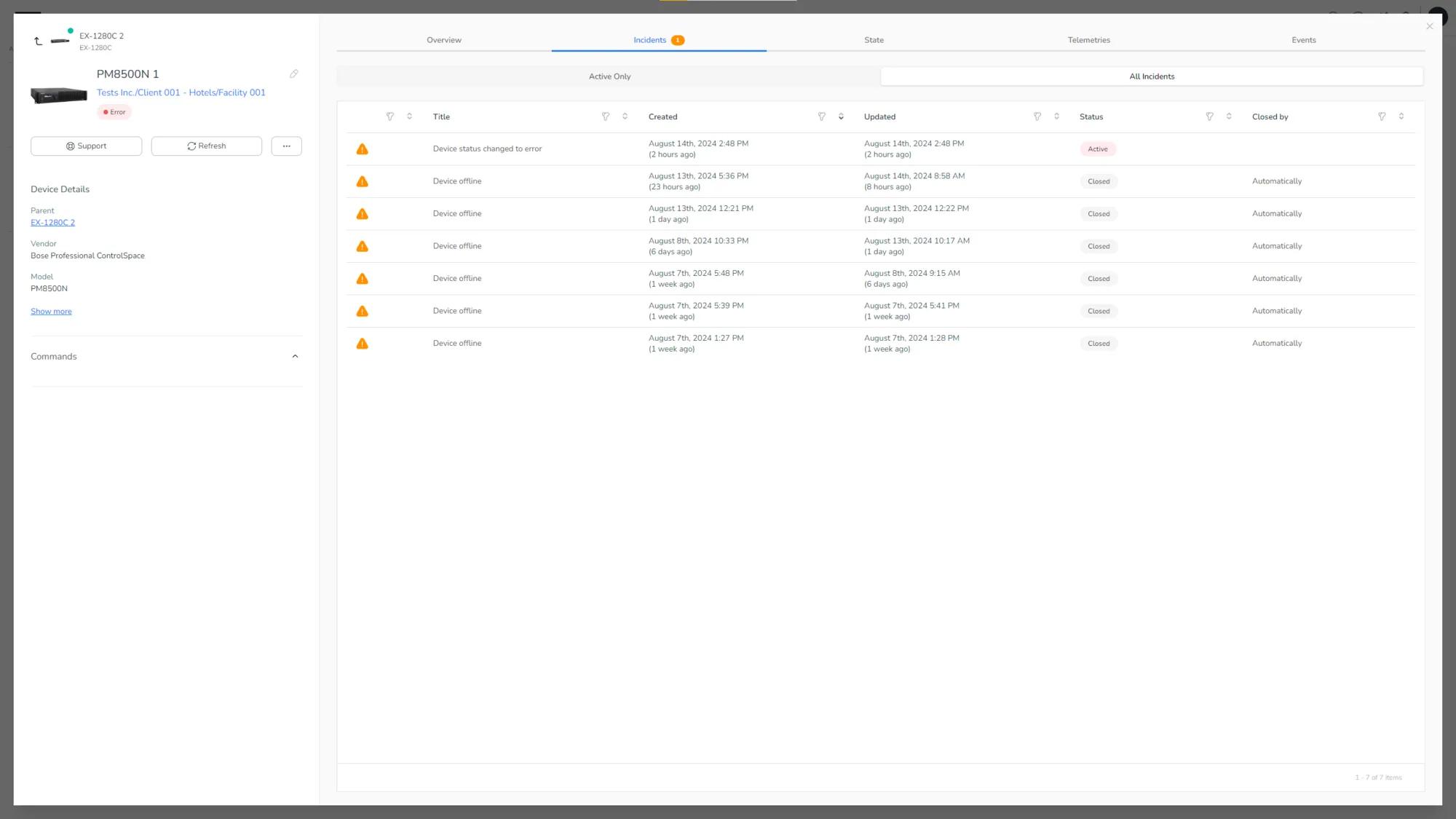Open incident created August 13th 12:21 PM
The height and width of the screenshot is (819, 1456).
pyautogui.click(x=880, y=214)
